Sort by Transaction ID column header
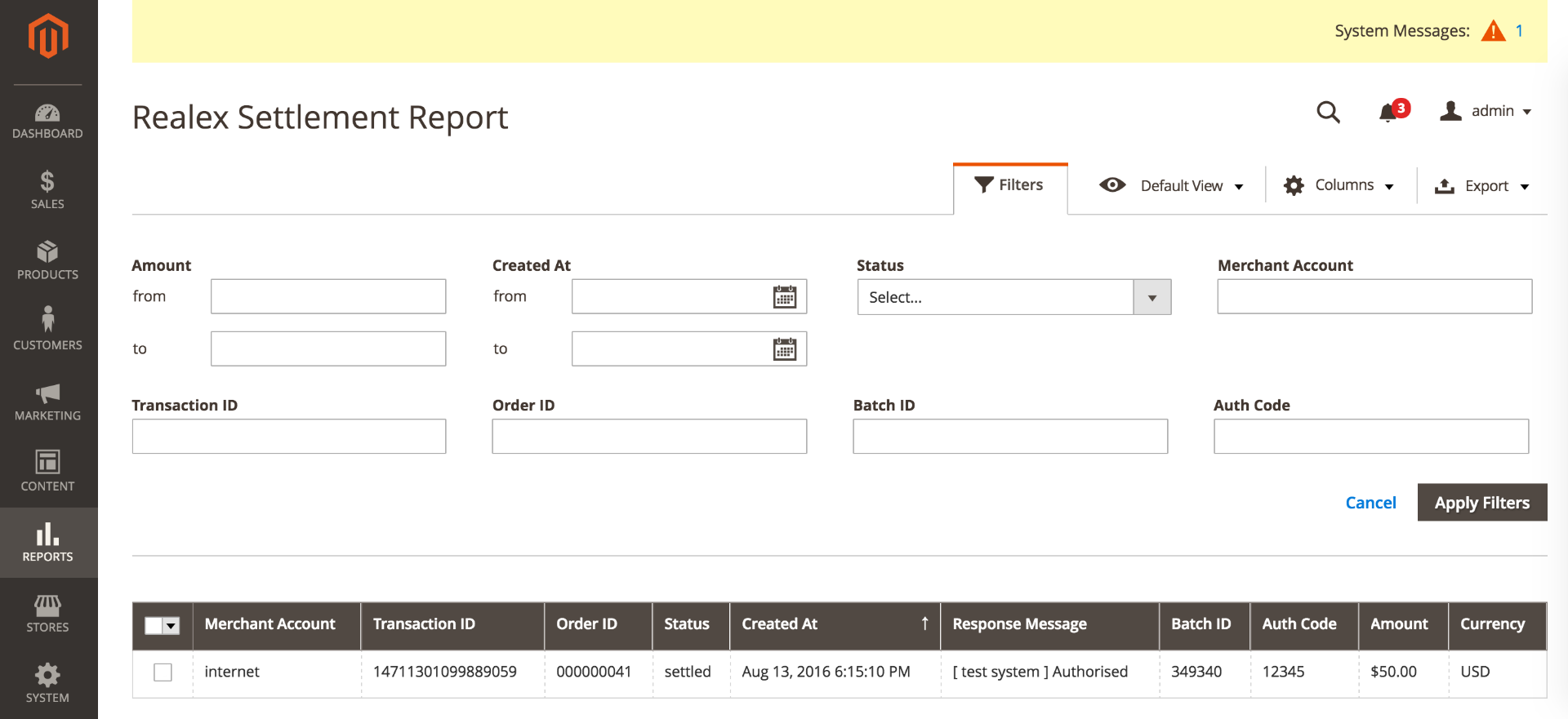1568x719 pixels. (452, 626)
